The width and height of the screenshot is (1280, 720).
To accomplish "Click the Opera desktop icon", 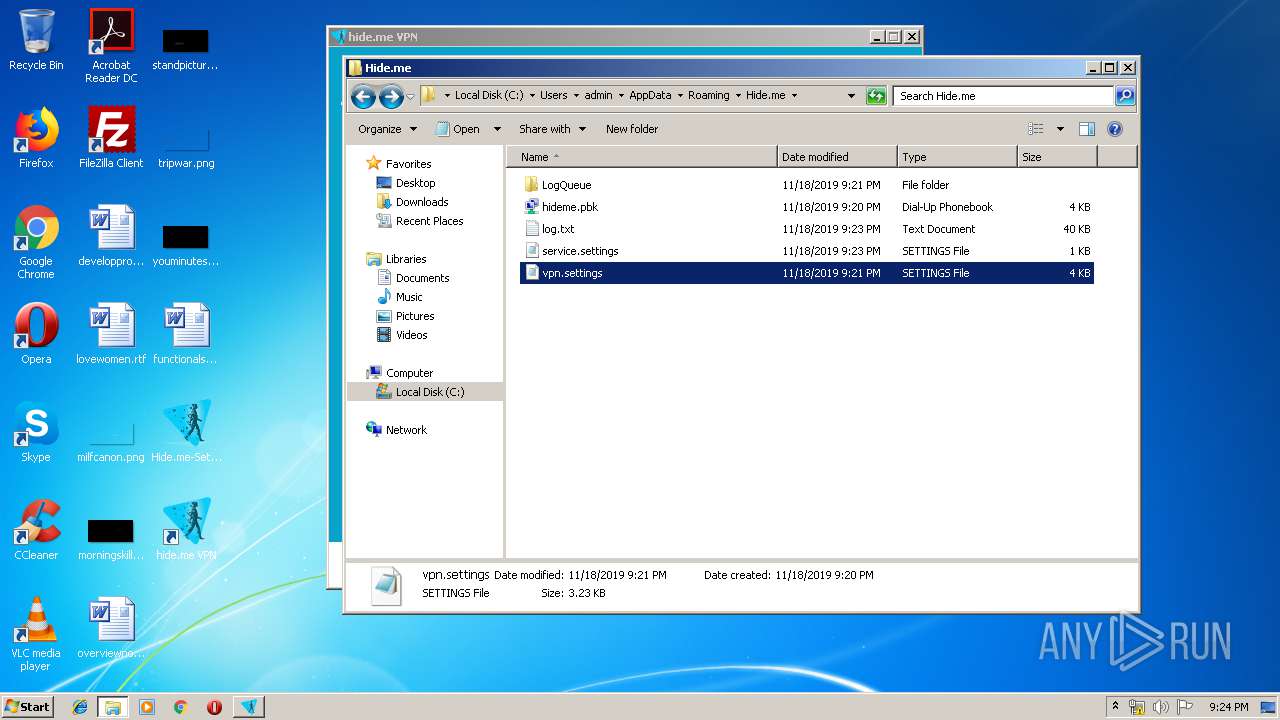I will [x=36, y=334].
